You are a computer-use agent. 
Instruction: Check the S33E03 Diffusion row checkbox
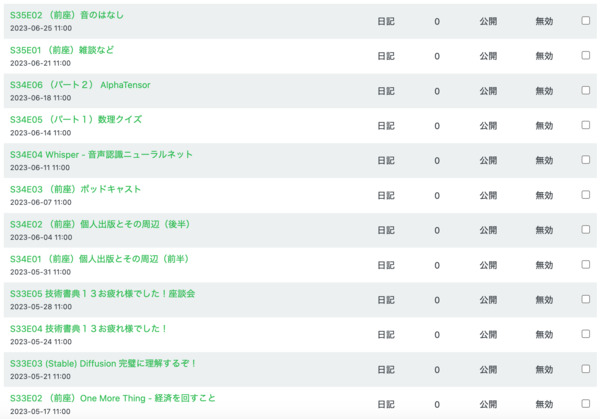pos(585,368)
